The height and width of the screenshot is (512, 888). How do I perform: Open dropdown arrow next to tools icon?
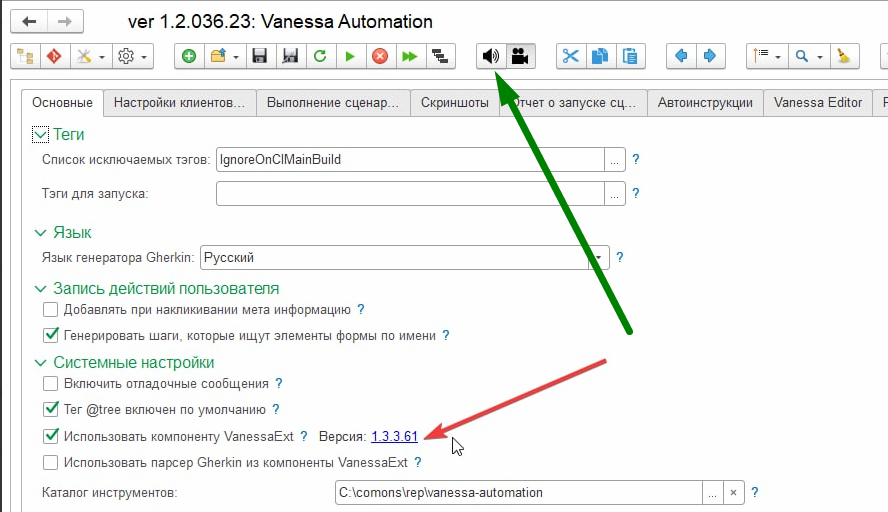[x=102, y=57]
